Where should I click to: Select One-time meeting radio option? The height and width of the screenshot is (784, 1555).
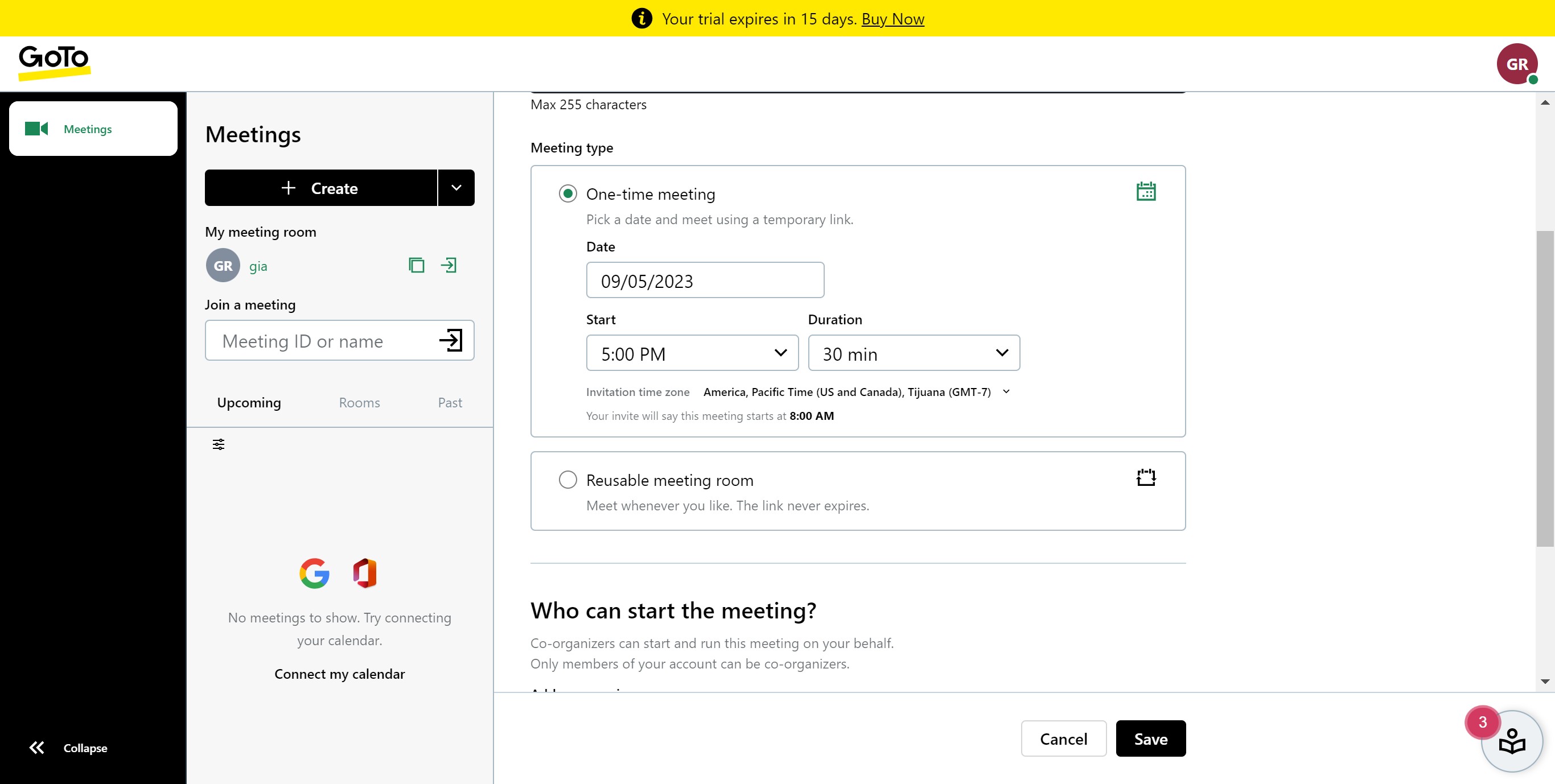tap(567, 194)
